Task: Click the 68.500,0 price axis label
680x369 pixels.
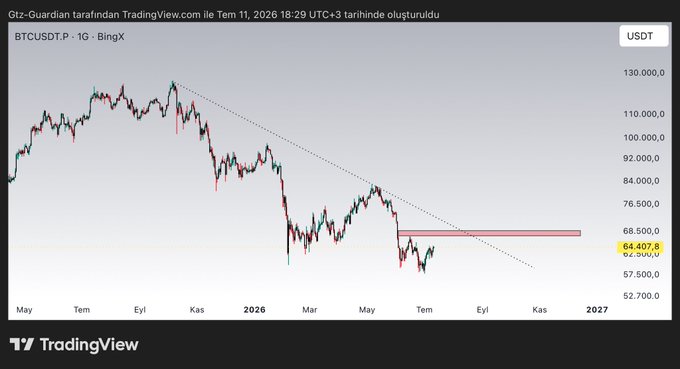Action: click(x=641, y=231)
